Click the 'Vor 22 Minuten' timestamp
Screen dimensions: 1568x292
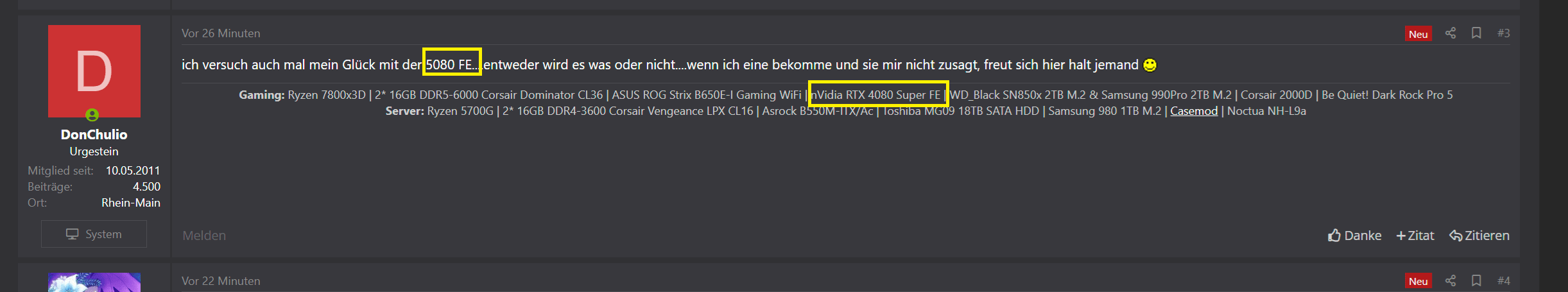[x=221, y=281]
